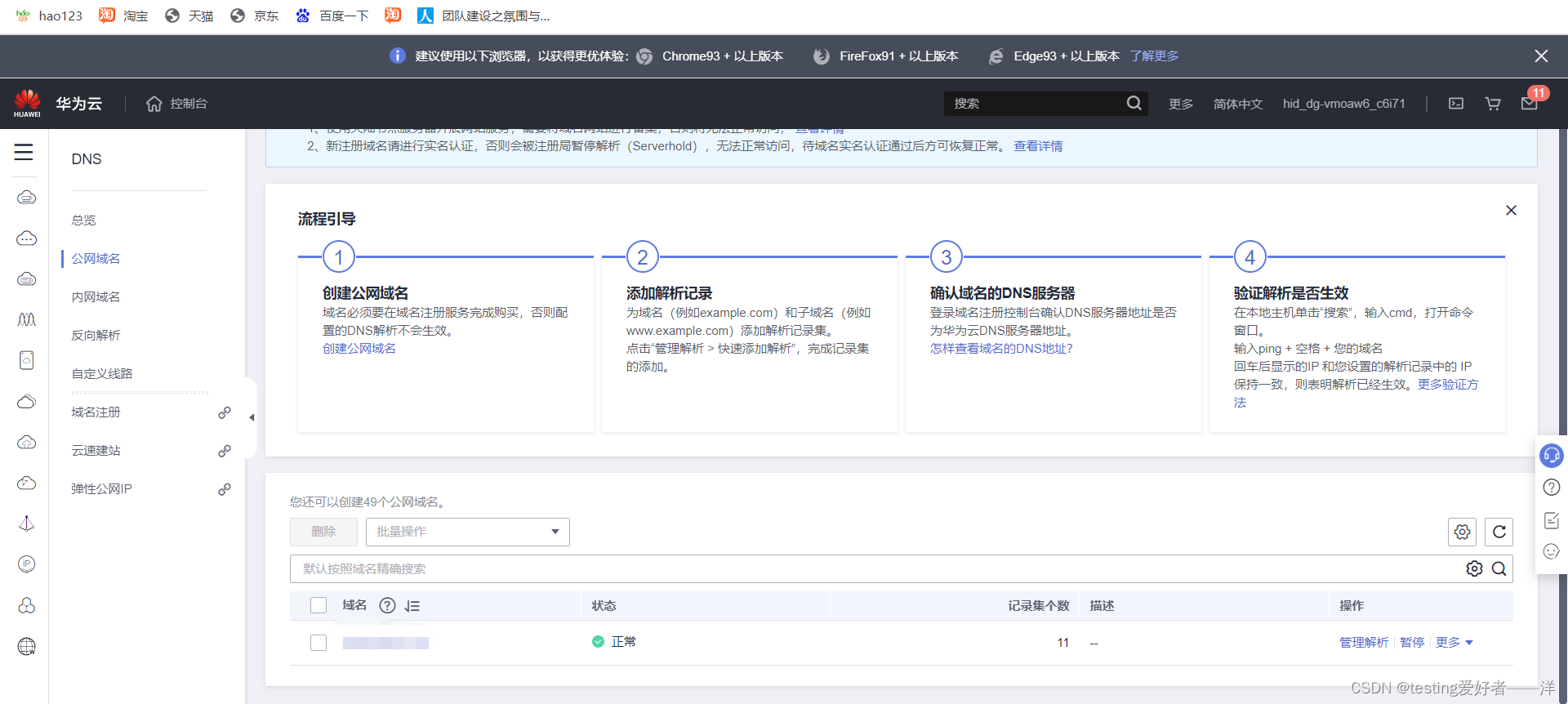
Task: Click the document icon in left sidebar
Action: click(x=27, y=360)
